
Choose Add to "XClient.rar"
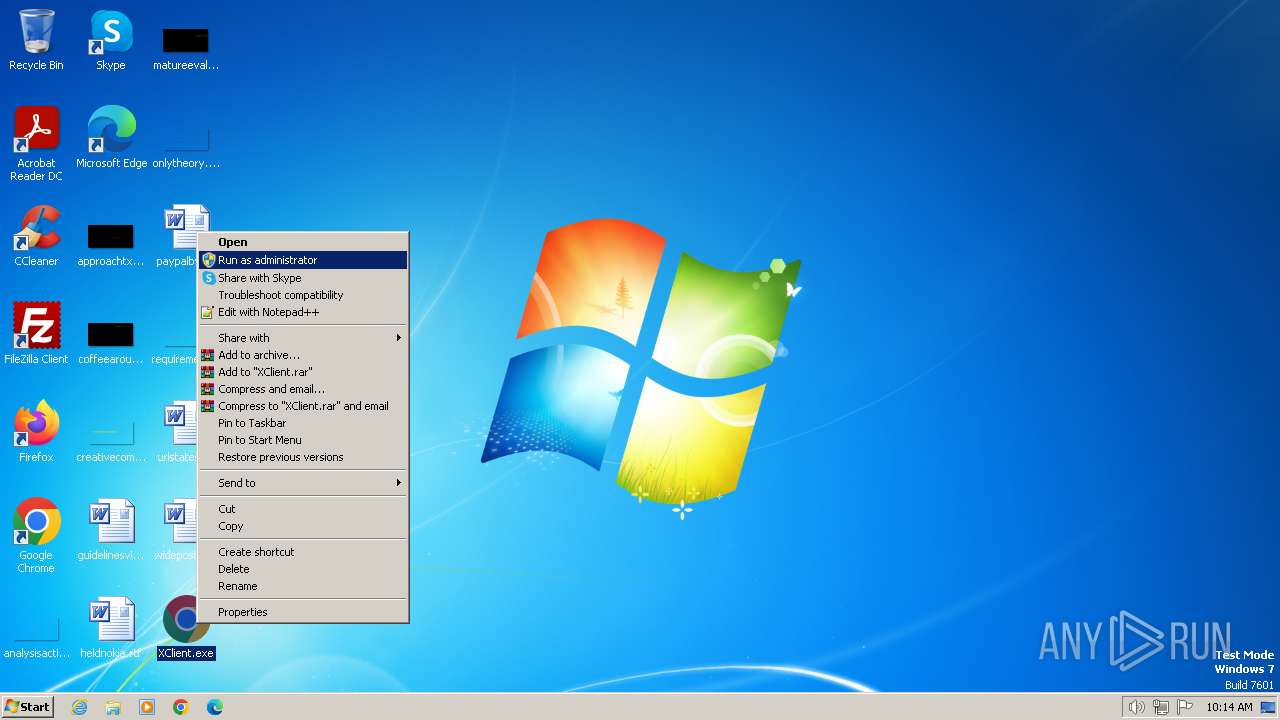pos(303,372)
